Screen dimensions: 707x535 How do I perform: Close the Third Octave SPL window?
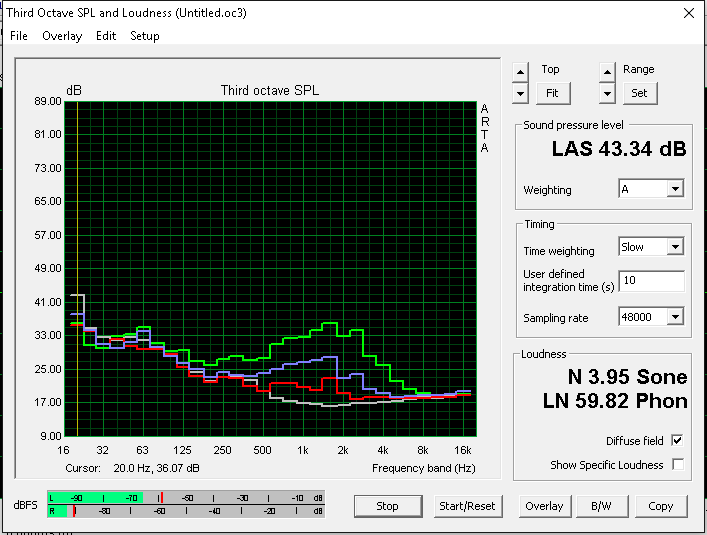coord(689,13)
